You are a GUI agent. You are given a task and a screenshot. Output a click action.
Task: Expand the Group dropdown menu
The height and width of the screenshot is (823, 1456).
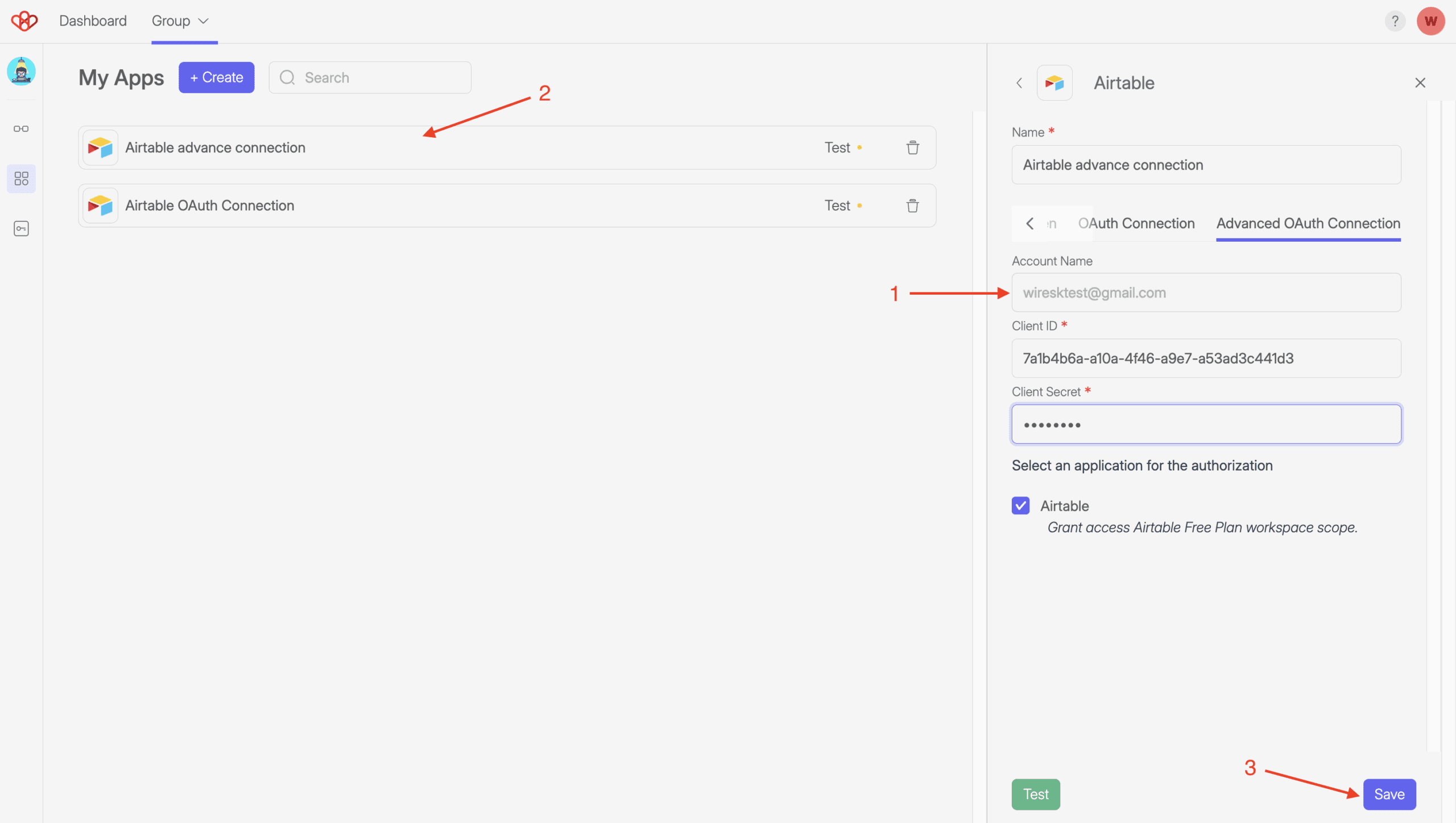(180, 21)
